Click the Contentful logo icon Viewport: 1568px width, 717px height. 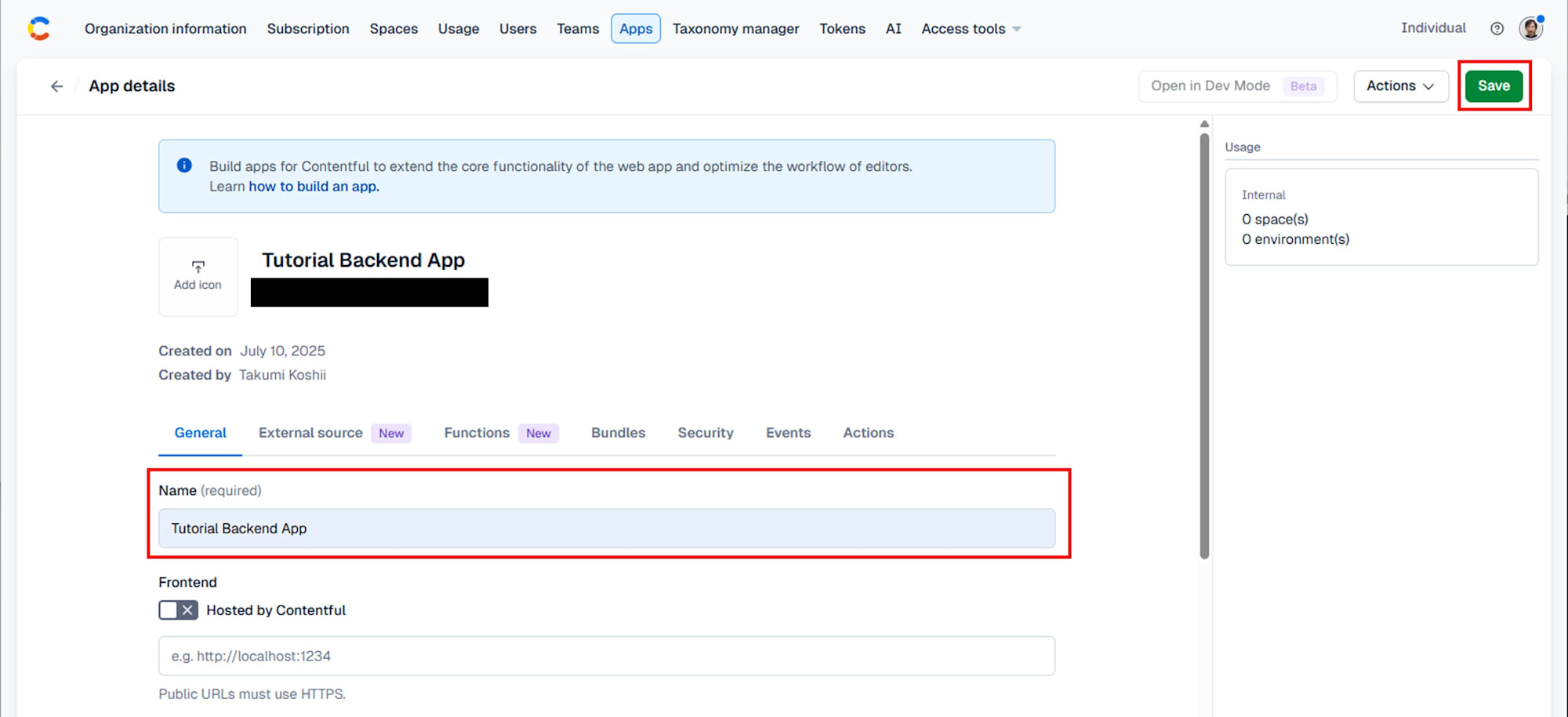click(x=38, y=28)
